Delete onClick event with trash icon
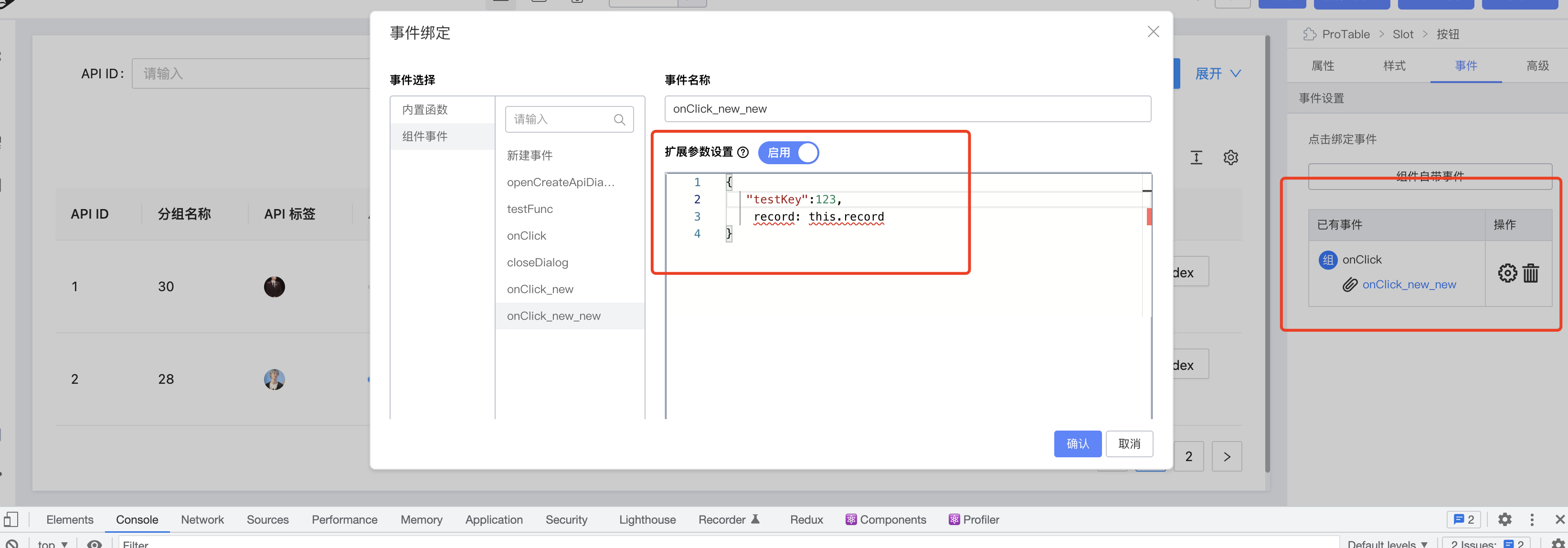This screenshot has width=1568, height=548. pyautogui.click(x=1530, y=273)
